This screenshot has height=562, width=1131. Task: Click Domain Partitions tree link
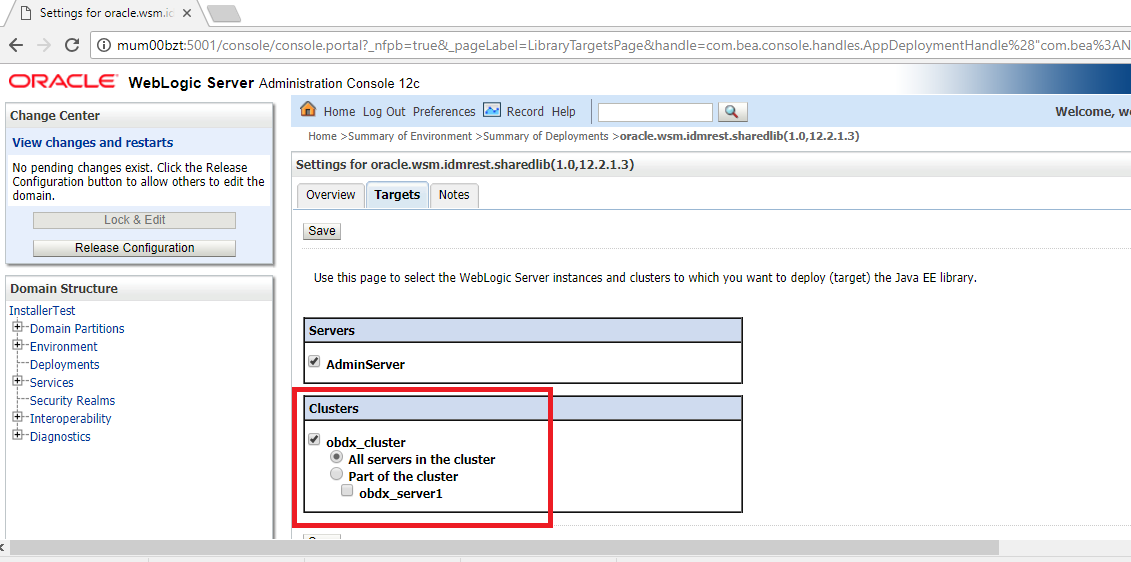pos(77,329)
